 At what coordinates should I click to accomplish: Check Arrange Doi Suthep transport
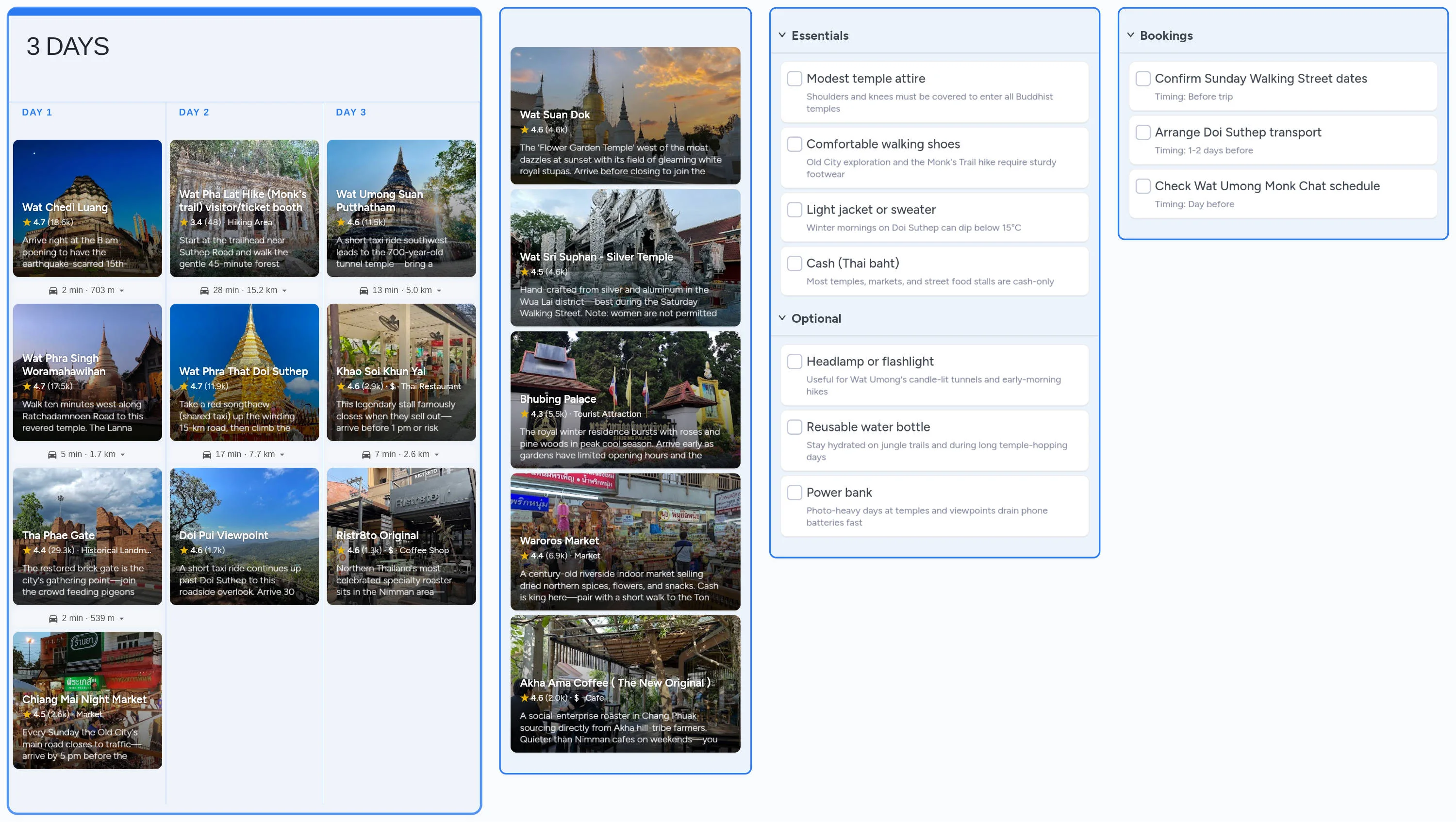point(1143,132)
